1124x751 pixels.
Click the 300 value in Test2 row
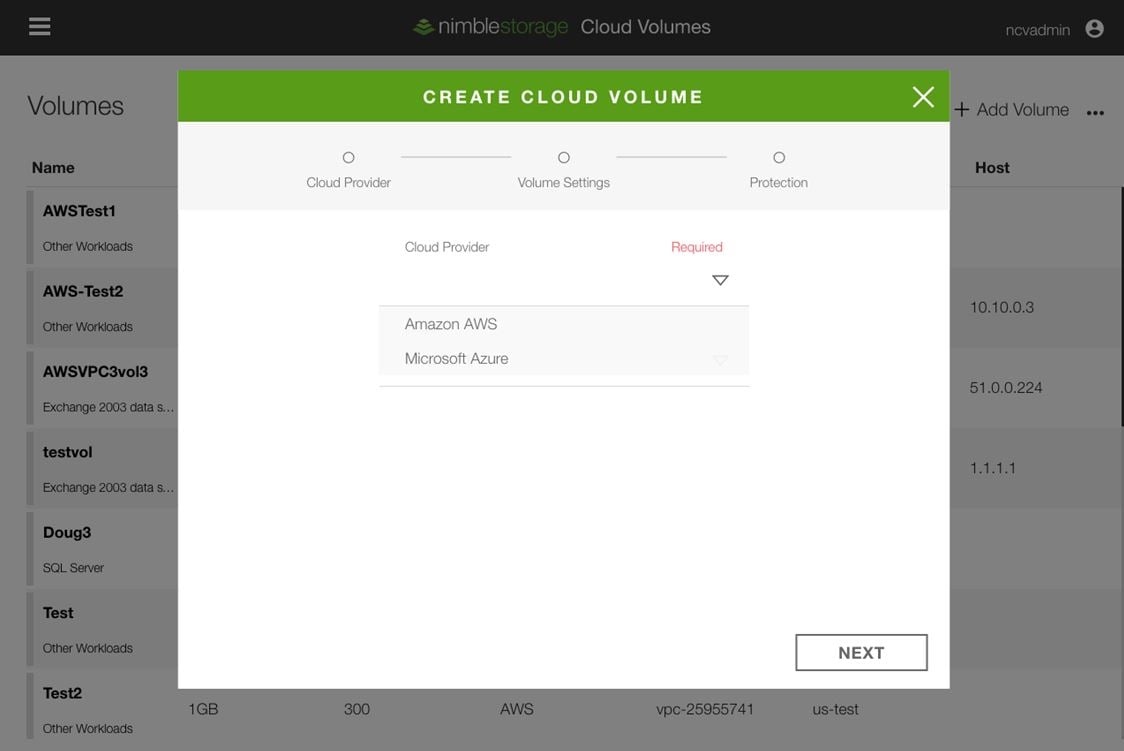pyautogui.click(x=356, y=709)
